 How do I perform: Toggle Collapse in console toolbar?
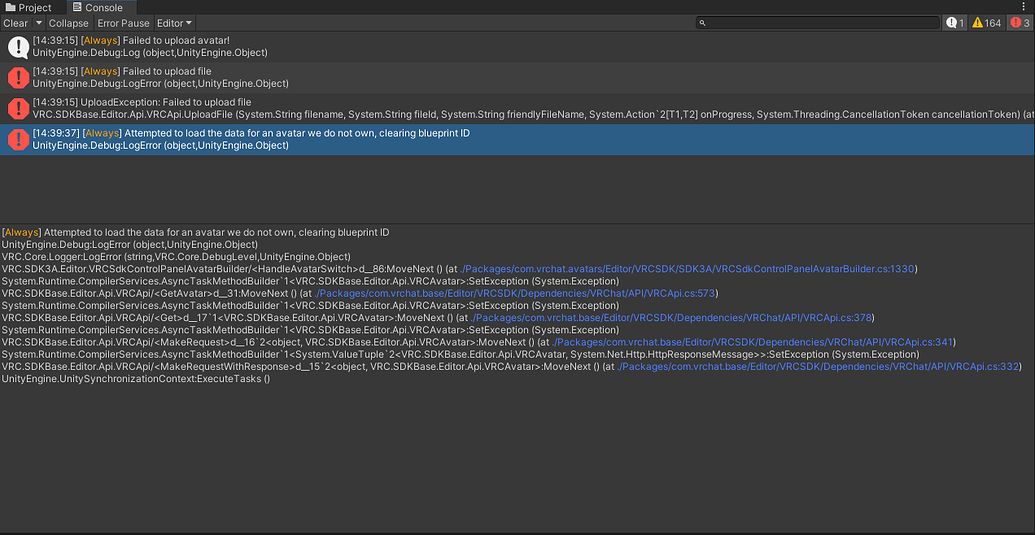click(69, 23)
